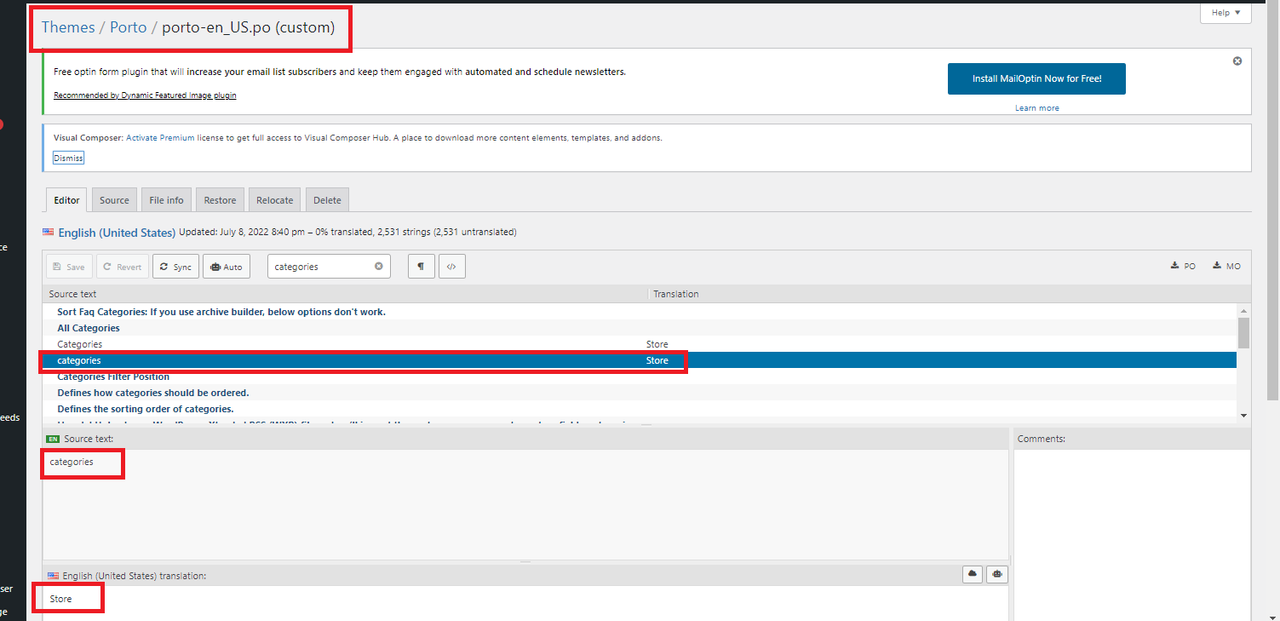The width and height of the screenshot is (1280, 621).
Task: Open Recommended by Dynamic Featured Image plugin link
Action: point(145,95)
